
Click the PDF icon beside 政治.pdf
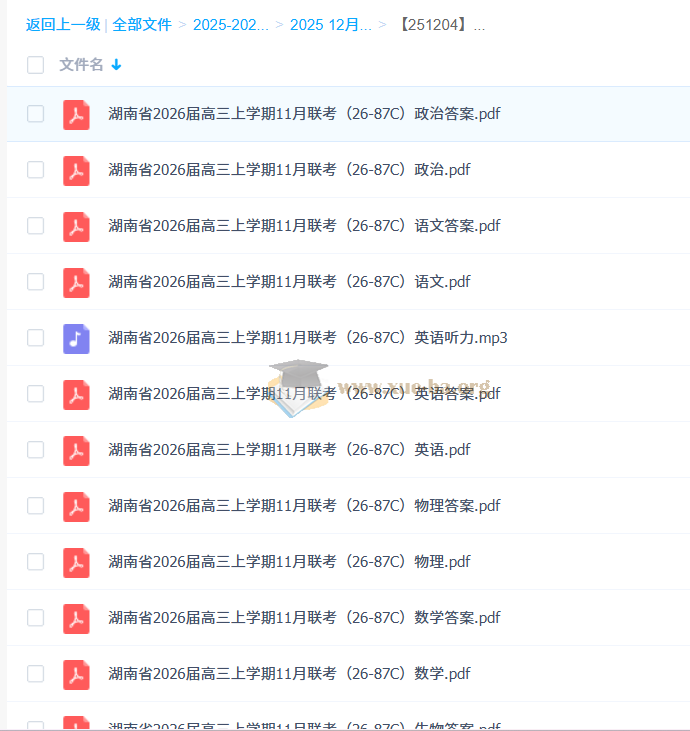click(76, 170)
